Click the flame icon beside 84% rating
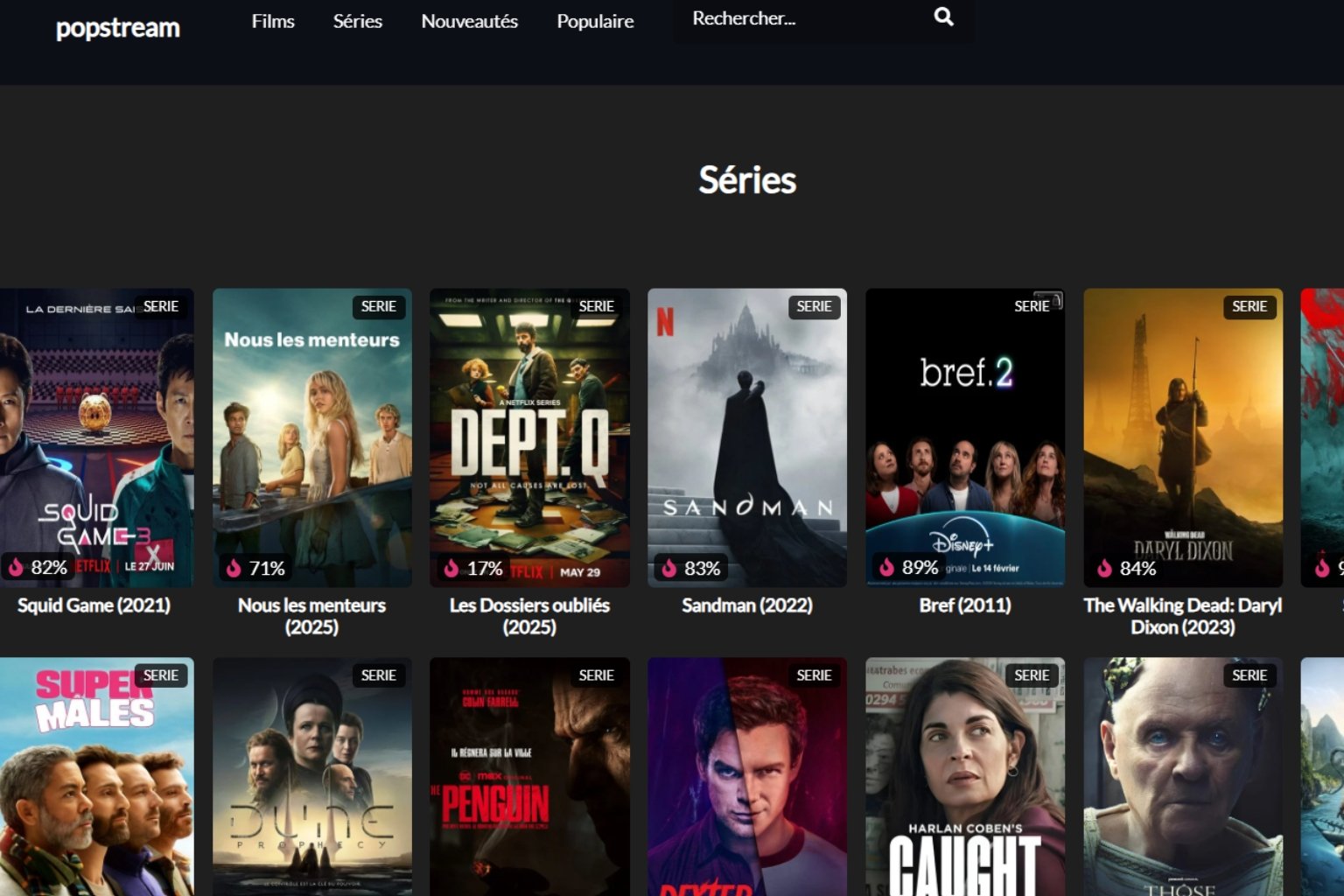Image resolution: width=1344 pixels, height=896 pixels. pos(1105,569)
